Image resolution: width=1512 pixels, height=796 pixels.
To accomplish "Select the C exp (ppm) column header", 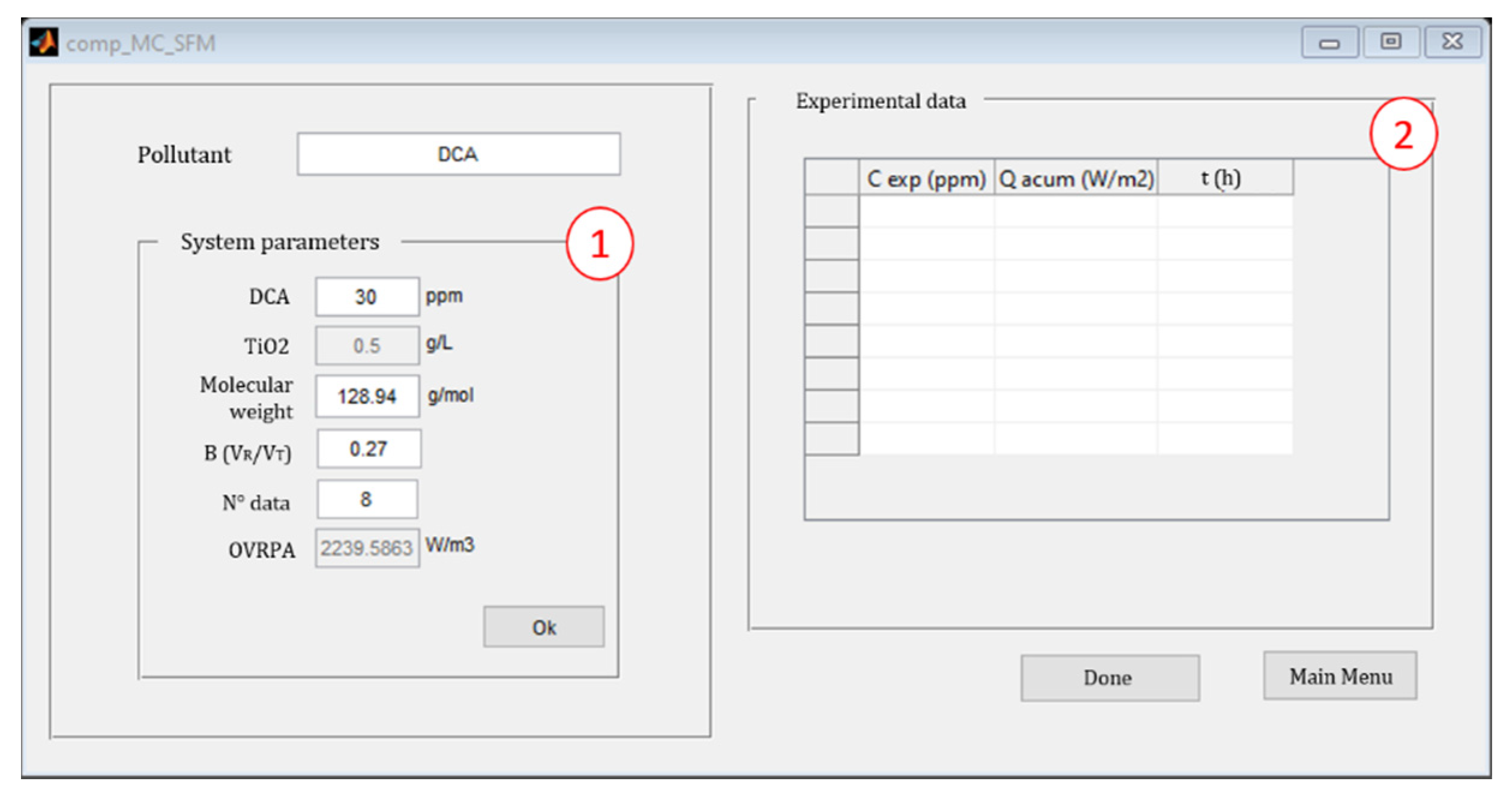I will pos(926,178).
